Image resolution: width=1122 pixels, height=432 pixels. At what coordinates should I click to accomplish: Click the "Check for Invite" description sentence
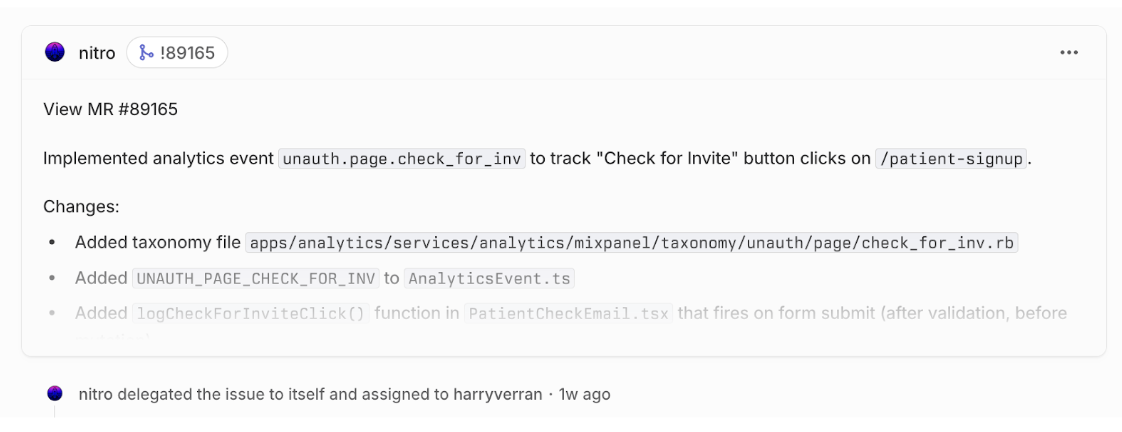(x=700, y=159)
